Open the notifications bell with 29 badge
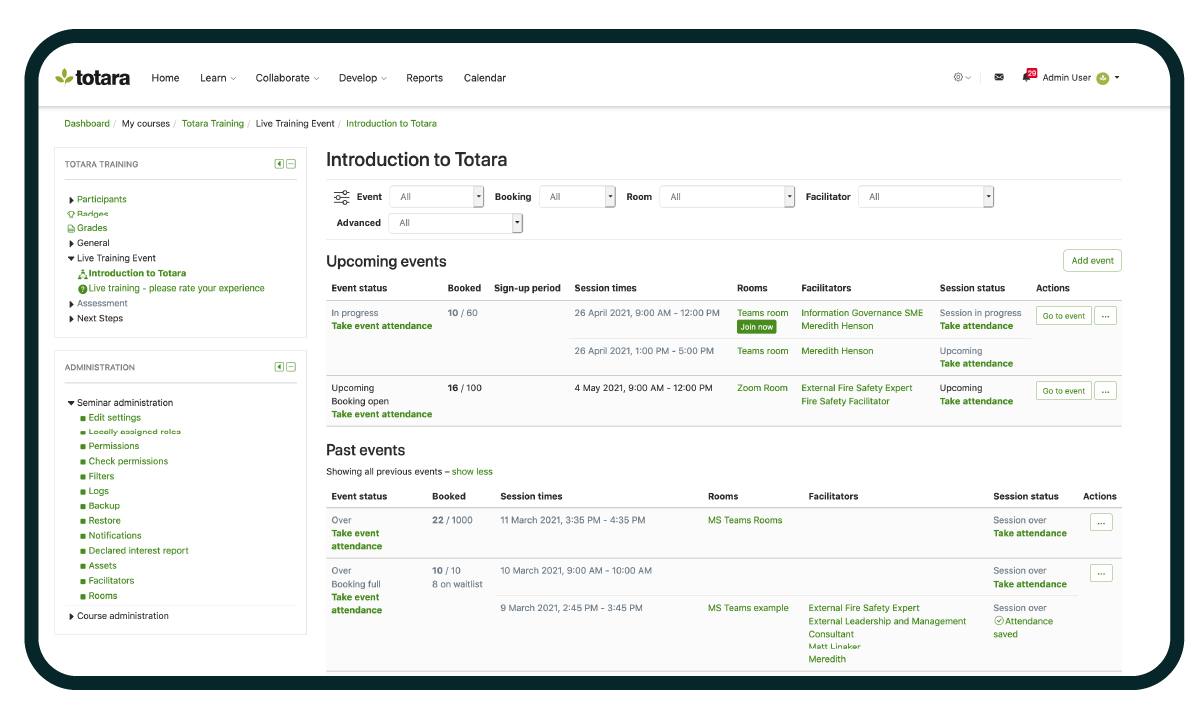 (x=1028, y=76)
